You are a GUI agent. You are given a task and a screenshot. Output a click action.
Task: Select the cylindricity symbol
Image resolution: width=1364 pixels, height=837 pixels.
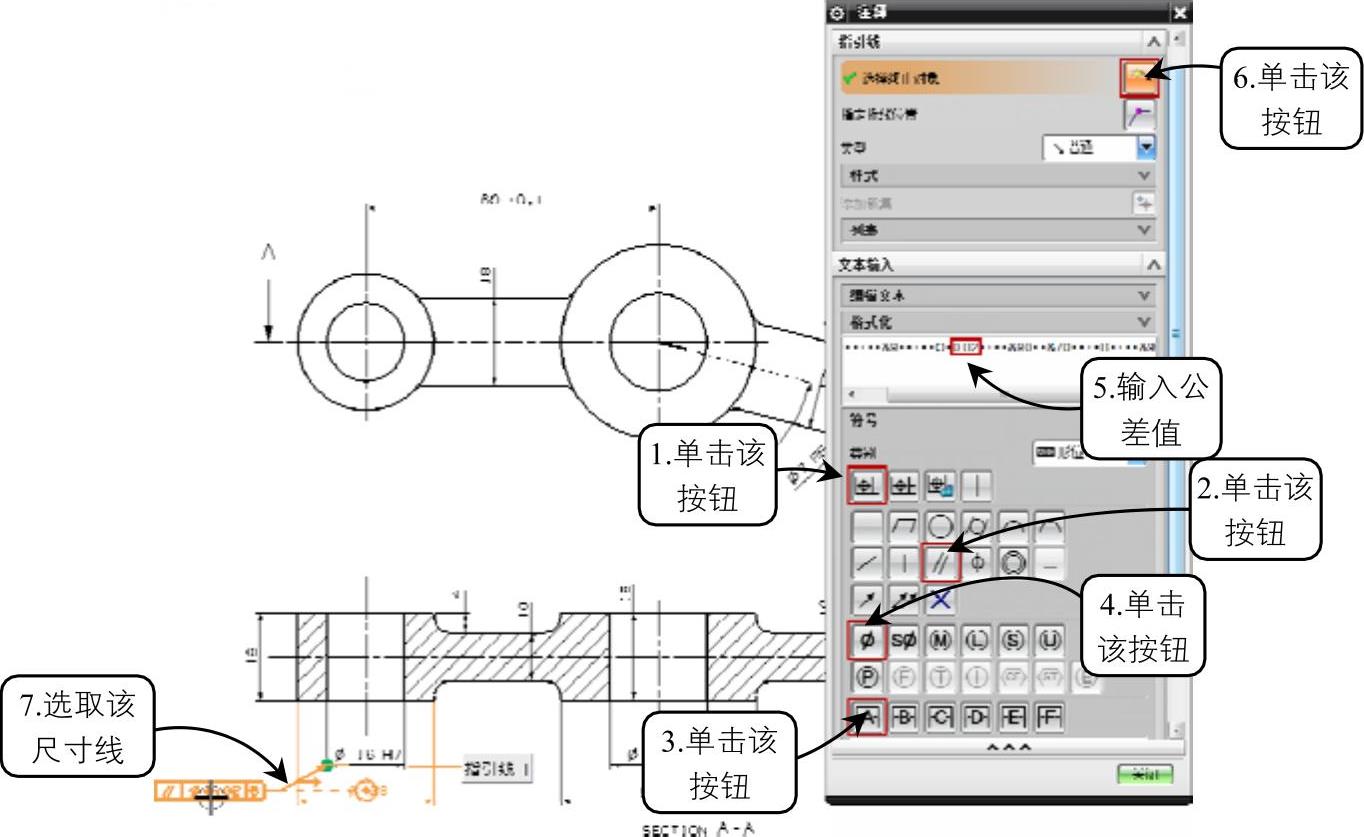977,526
